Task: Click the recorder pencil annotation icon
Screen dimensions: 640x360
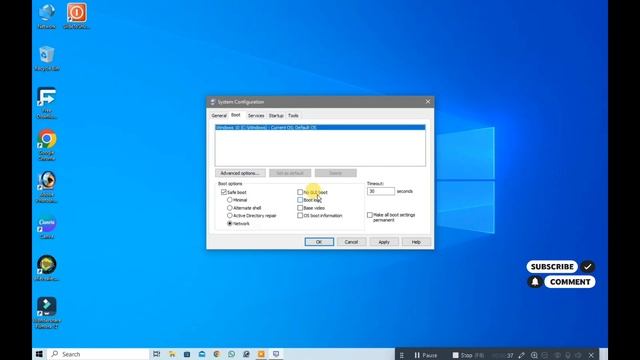Action: [x=522, y=355]
